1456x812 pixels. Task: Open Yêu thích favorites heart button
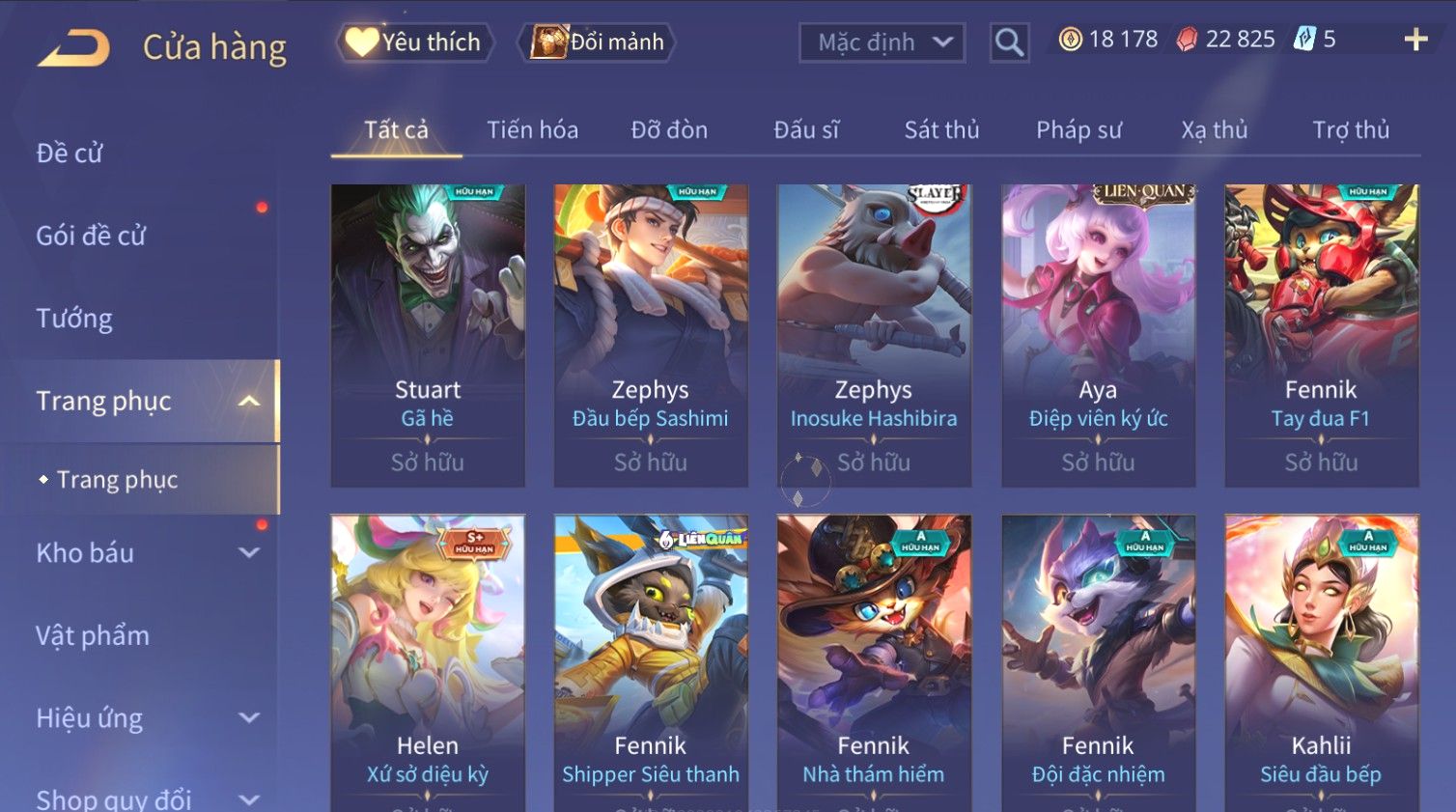[x=415, y=42]
